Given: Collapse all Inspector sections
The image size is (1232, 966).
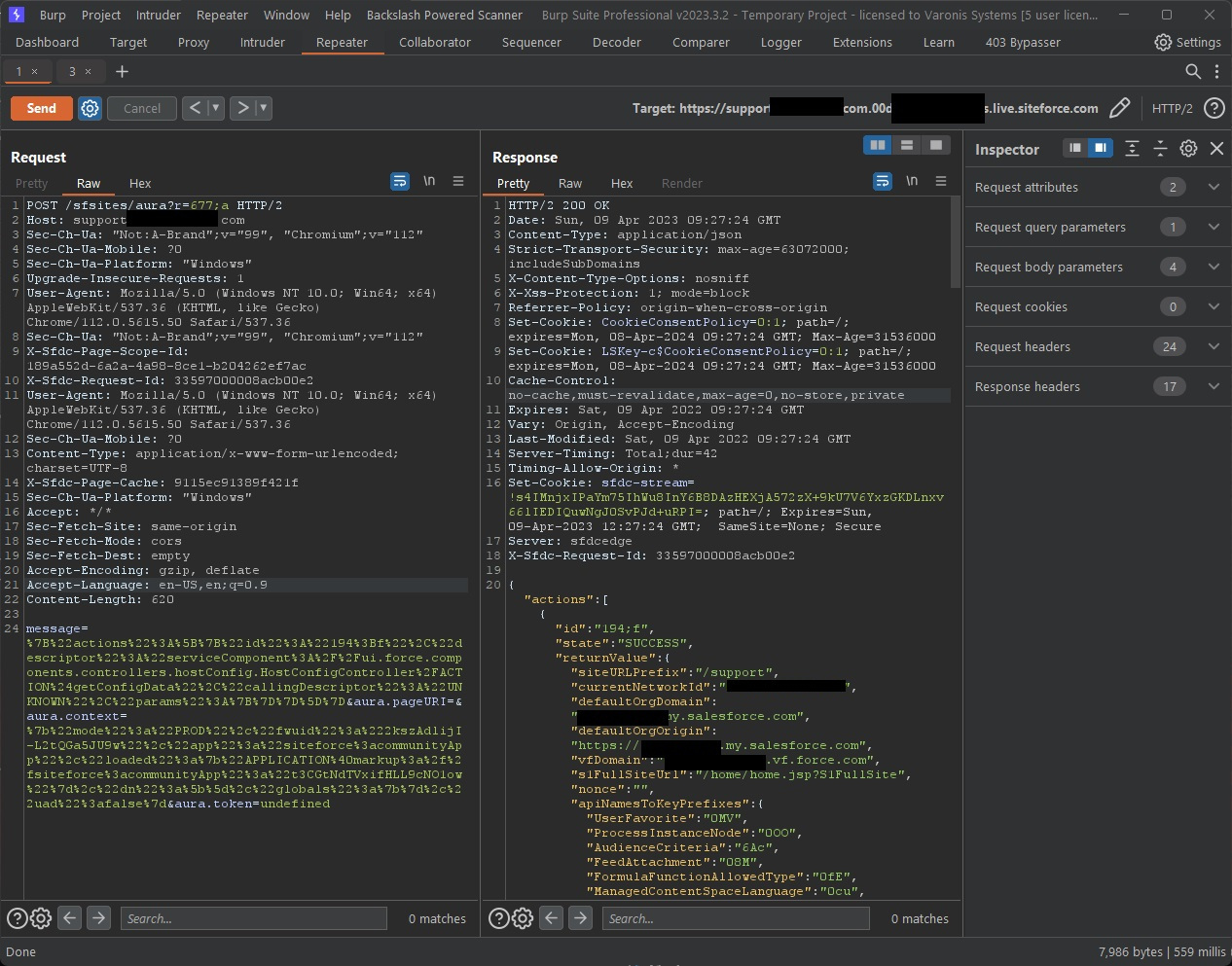Looking at the screenshot, I should pos(1160,148).
